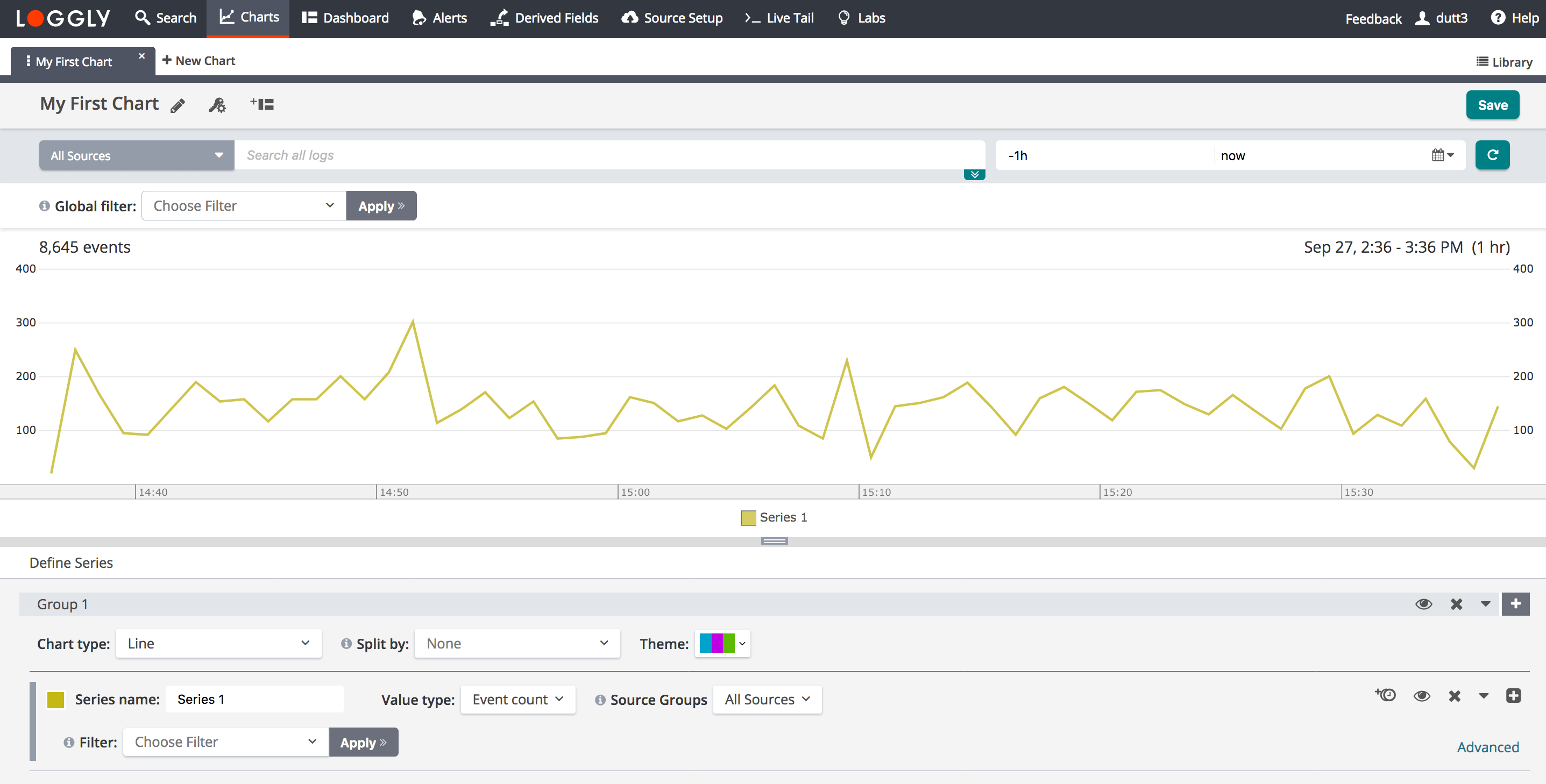
Task: Go to the Dashboard section
Action: click(x=345, y=18)
